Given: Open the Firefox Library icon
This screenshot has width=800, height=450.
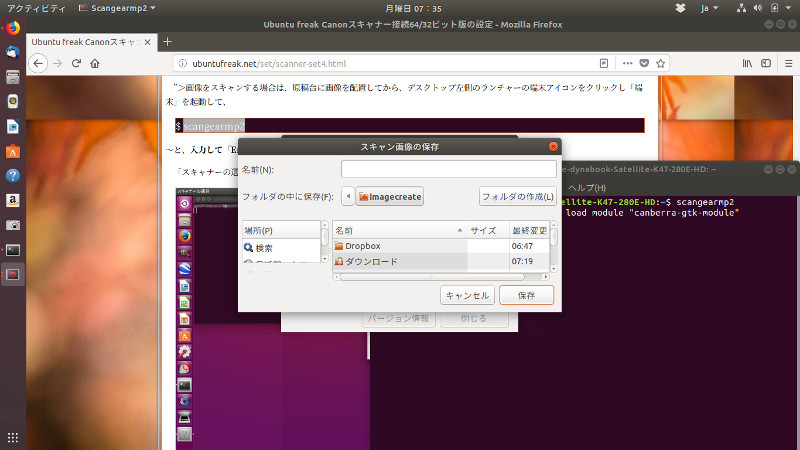Looking at the screenshot, I should click(747, 63).
